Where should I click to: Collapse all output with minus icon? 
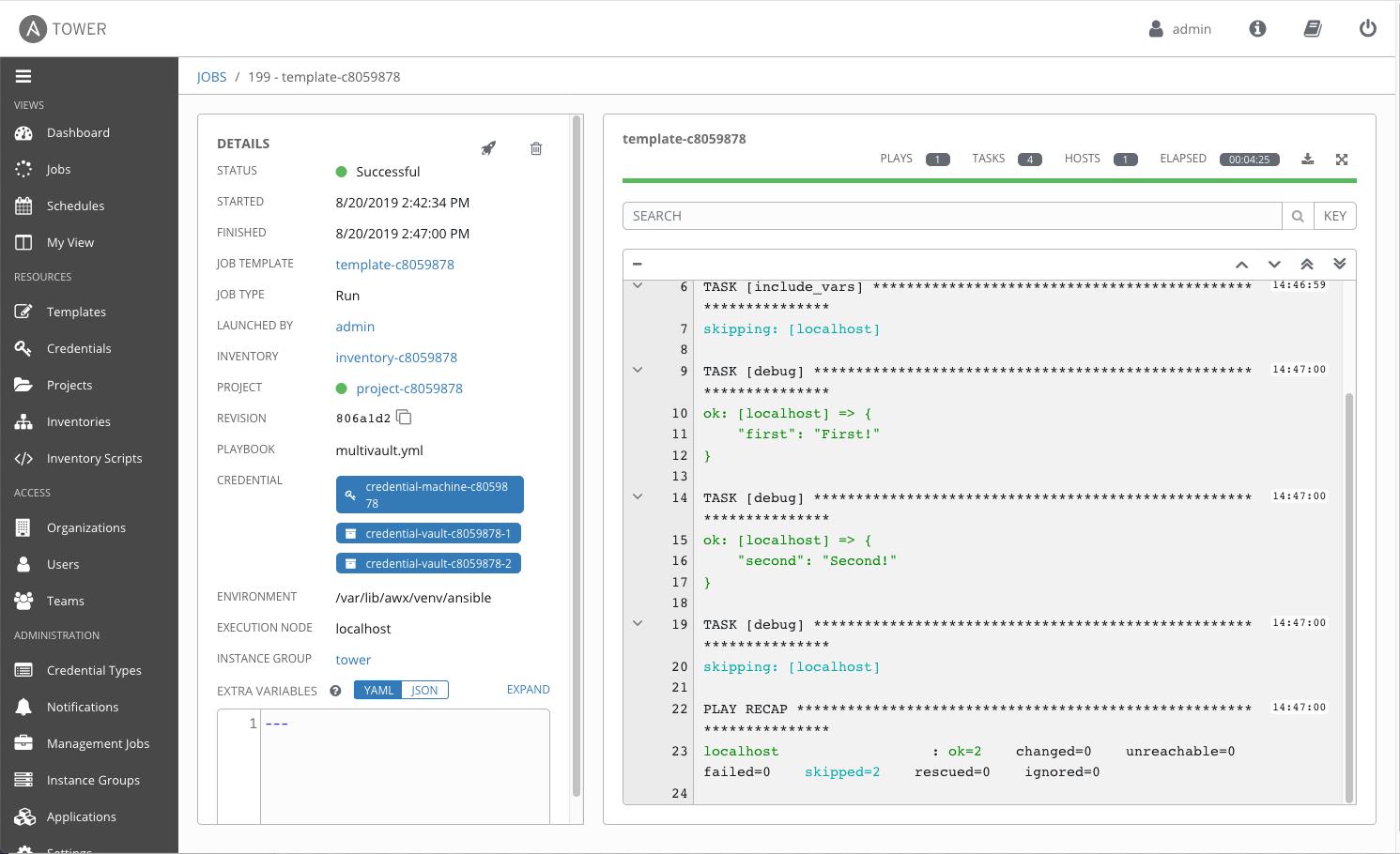click(x=638, y=265)
